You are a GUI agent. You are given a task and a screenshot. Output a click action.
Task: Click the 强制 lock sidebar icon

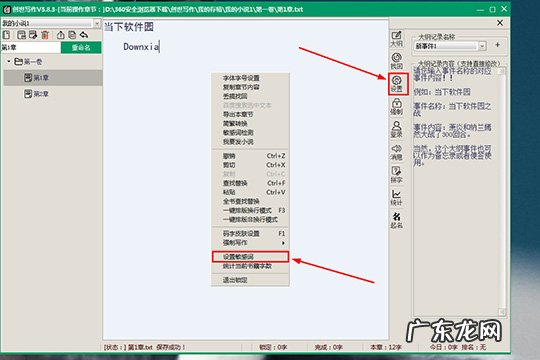tap(396, 107)
